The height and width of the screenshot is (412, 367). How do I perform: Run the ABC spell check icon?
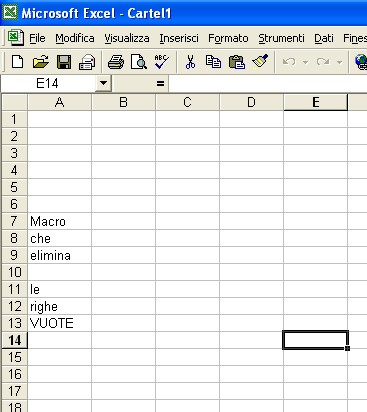(x=162, y=62)
